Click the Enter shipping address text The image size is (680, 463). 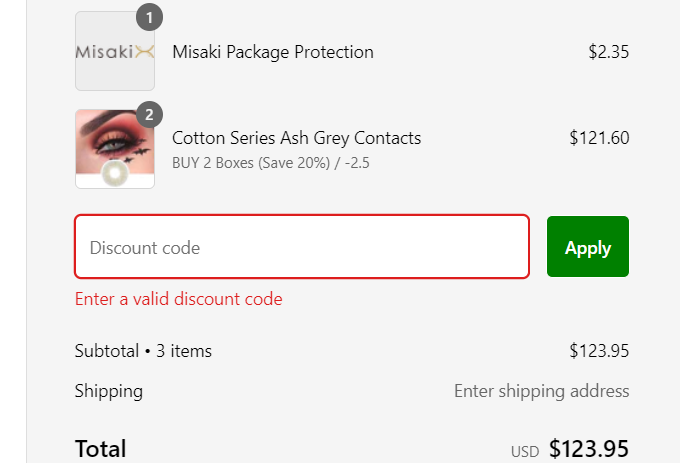point(541,391)
